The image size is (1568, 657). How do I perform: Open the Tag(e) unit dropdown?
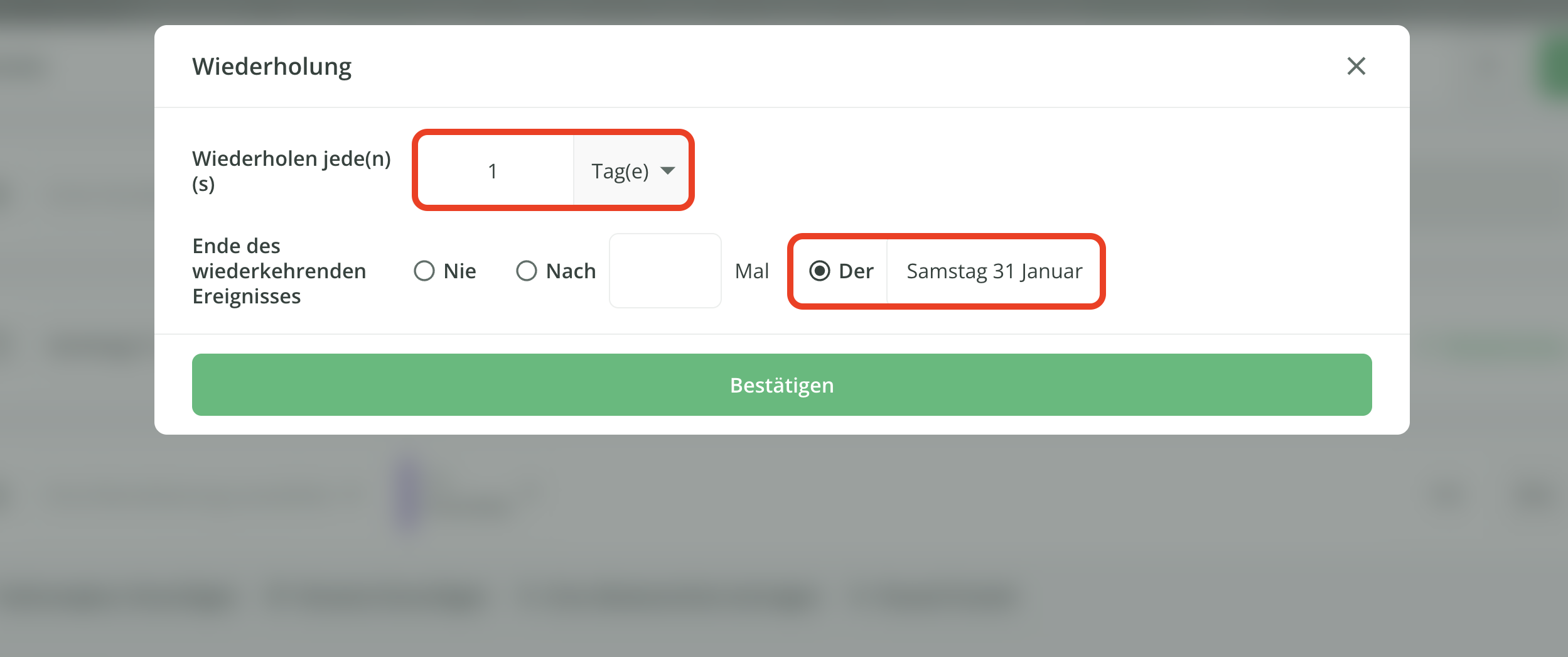click(x=630, y=170)
